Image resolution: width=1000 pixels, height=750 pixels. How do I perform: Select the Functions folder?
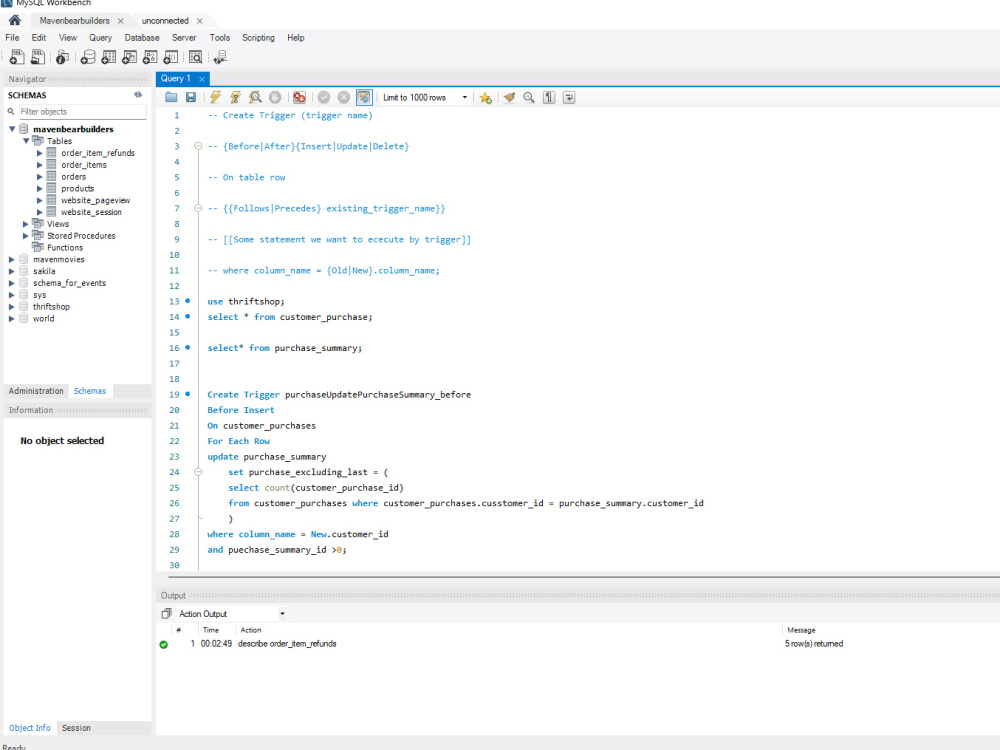[64, 247]
